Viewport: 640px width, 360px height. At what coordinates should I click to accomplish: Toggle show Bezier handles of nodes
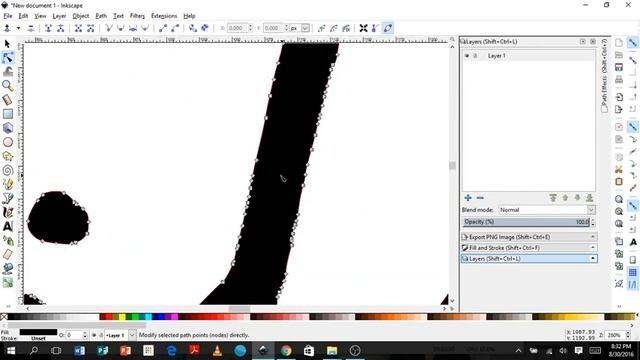coord(376,28)
